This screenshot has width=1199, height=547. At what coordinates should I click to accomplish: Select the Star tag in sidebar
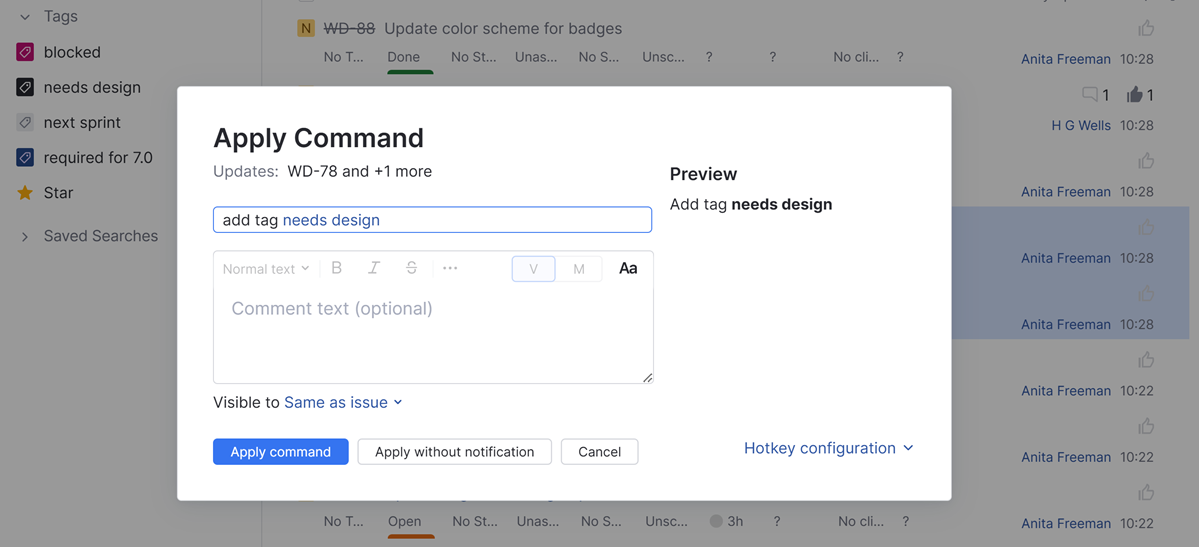coord(58,193)
